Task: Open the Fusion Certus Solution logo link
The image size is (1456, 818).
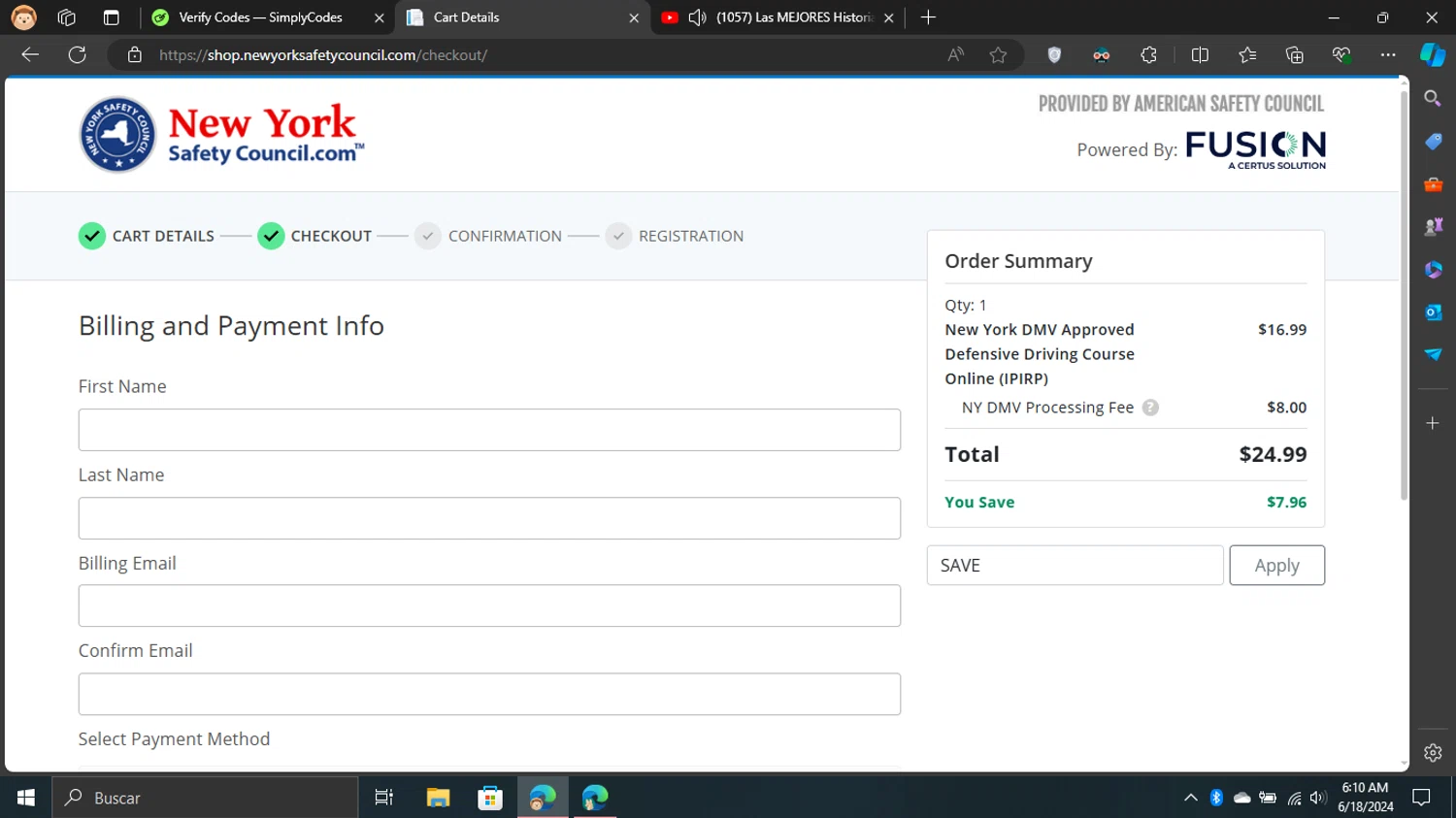Action: 1255,150
